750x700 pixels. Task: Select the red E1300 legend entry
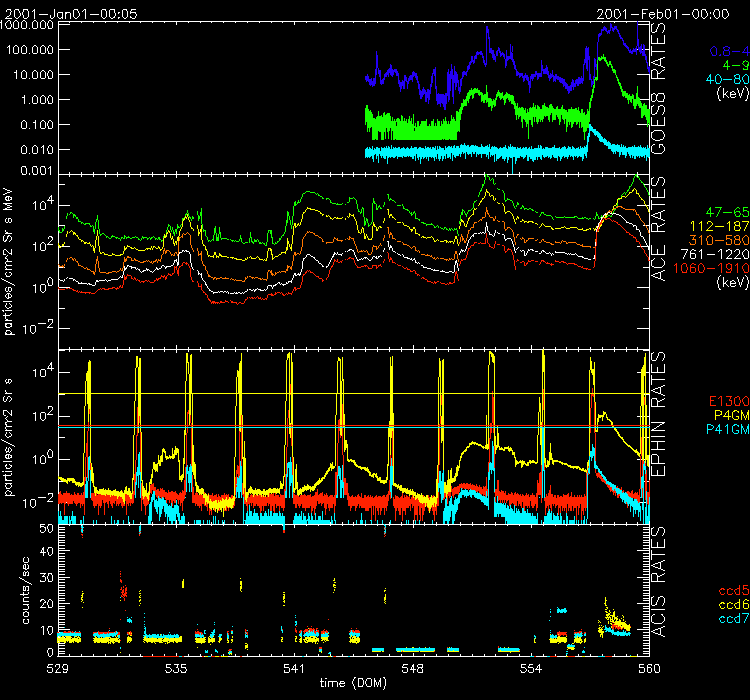tap(723, 400)
